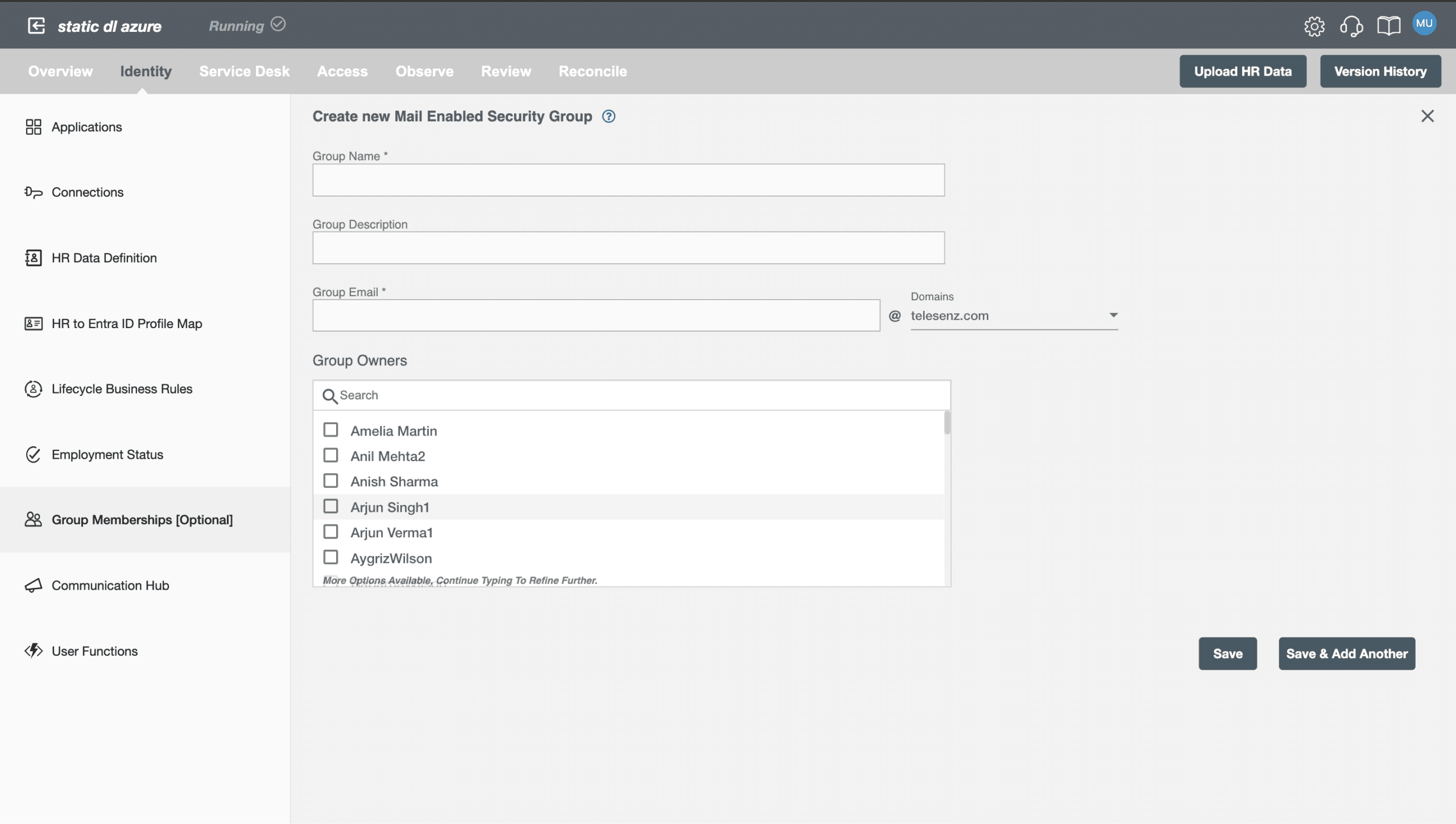Click the support headset icon

[x=1351, y=26]
